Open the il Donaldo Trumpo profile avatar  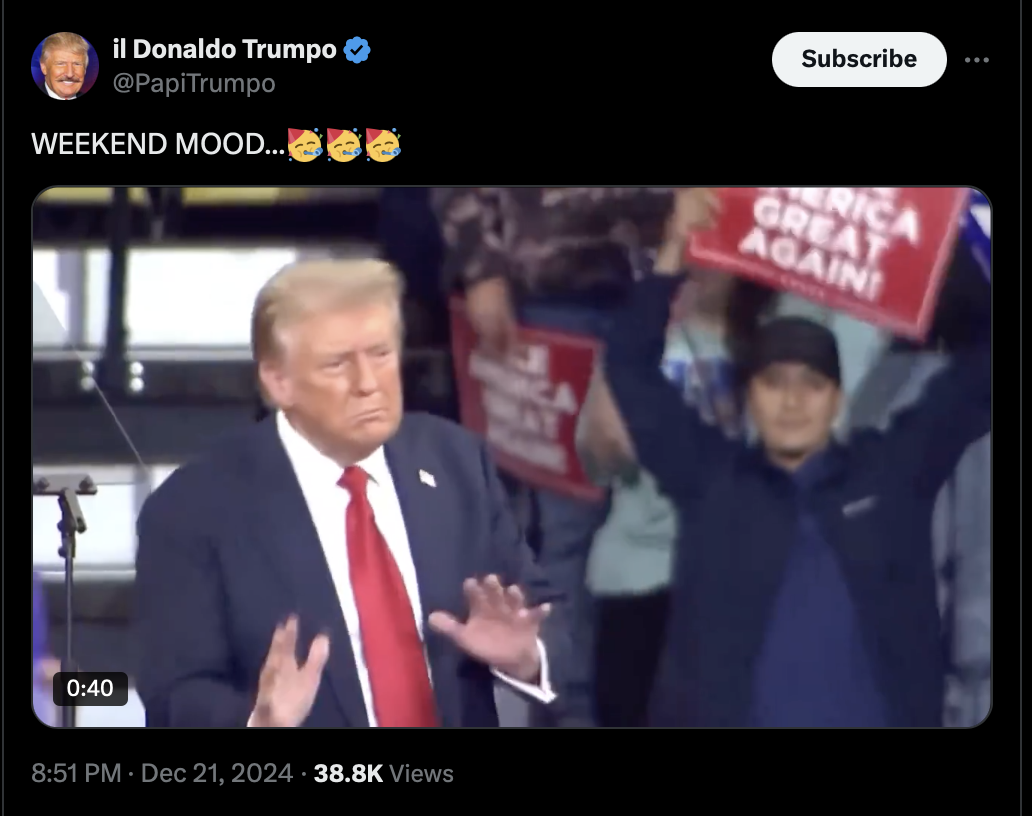pos(64,66)
